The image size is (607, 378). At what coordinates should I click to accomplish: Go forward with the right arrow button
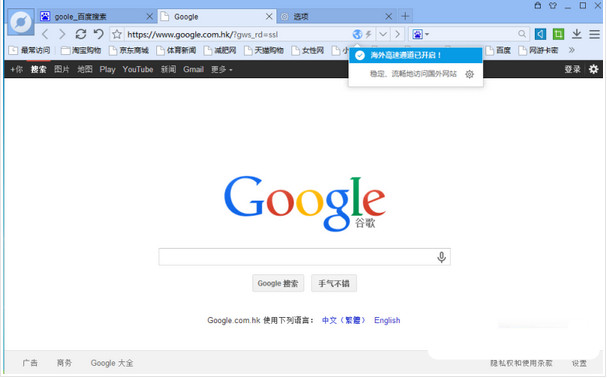pos(62,34)
